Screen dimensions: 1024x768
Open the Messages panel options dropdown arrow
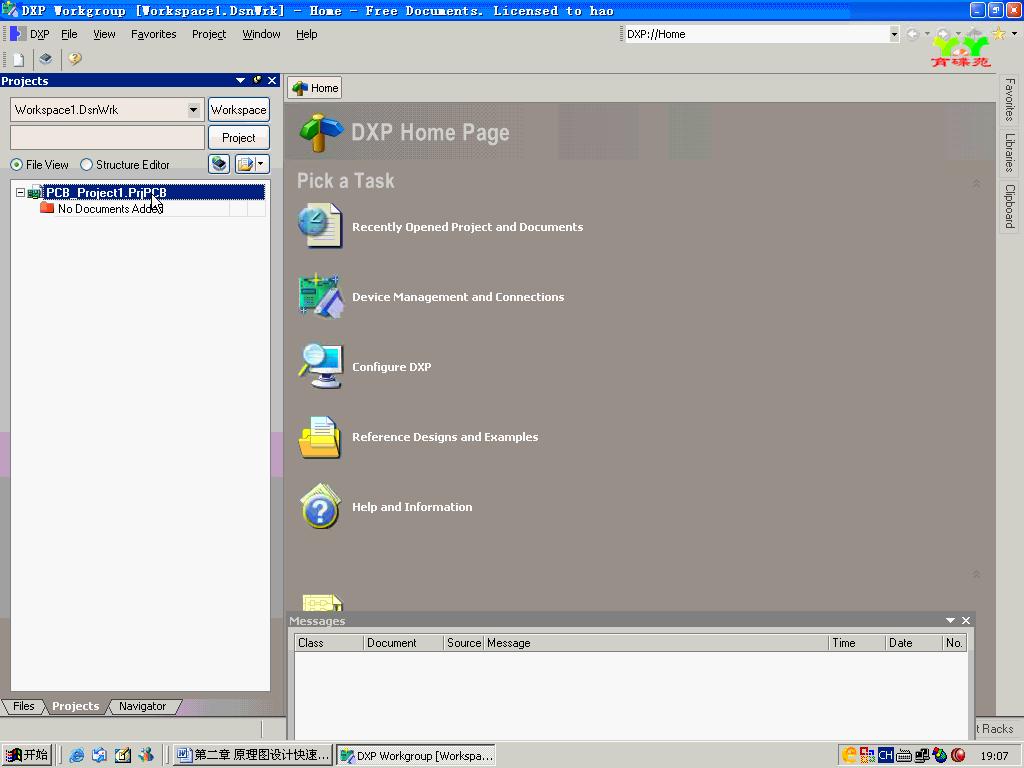coord(950,620)
